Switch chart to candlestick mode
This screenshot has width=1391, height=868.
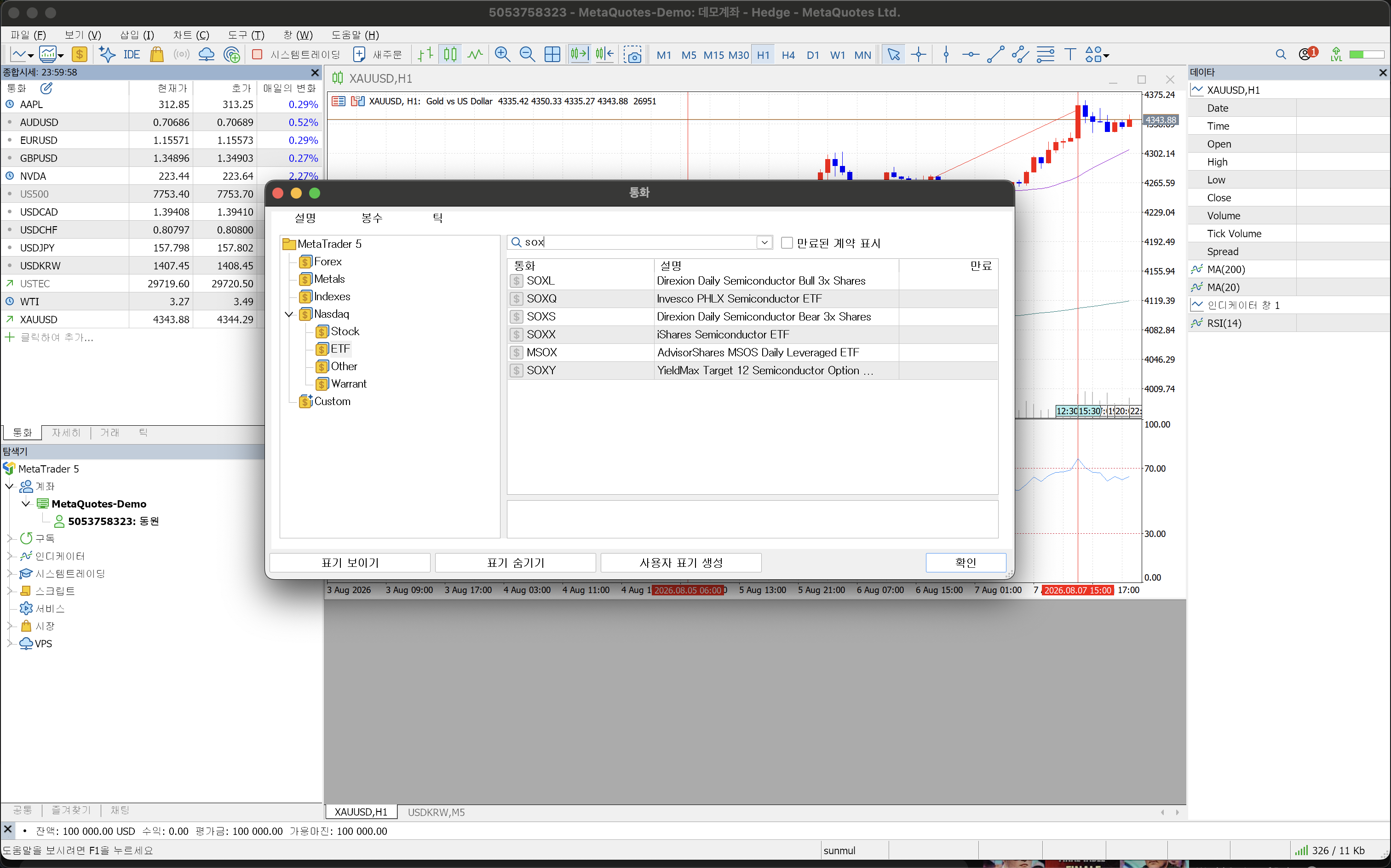[450, 55]
